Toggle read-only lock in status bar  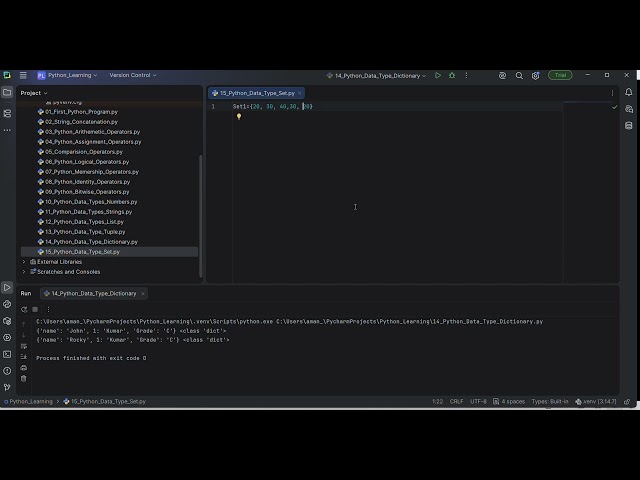627,402
